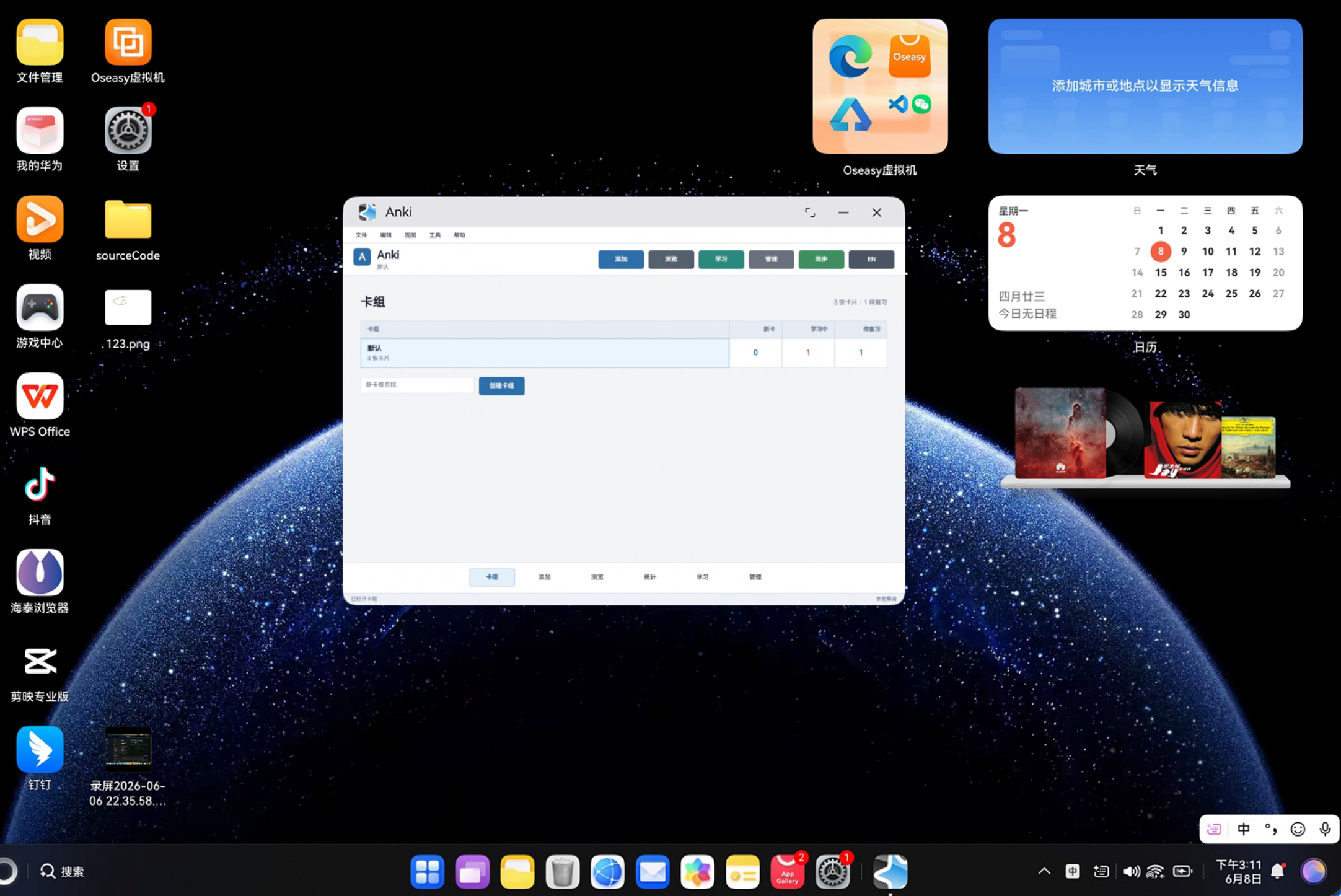The width and height of the screenshot is (1341, 896).
Task: Open the 帮助 menu in Anki
Action: [x=459, y=235]
